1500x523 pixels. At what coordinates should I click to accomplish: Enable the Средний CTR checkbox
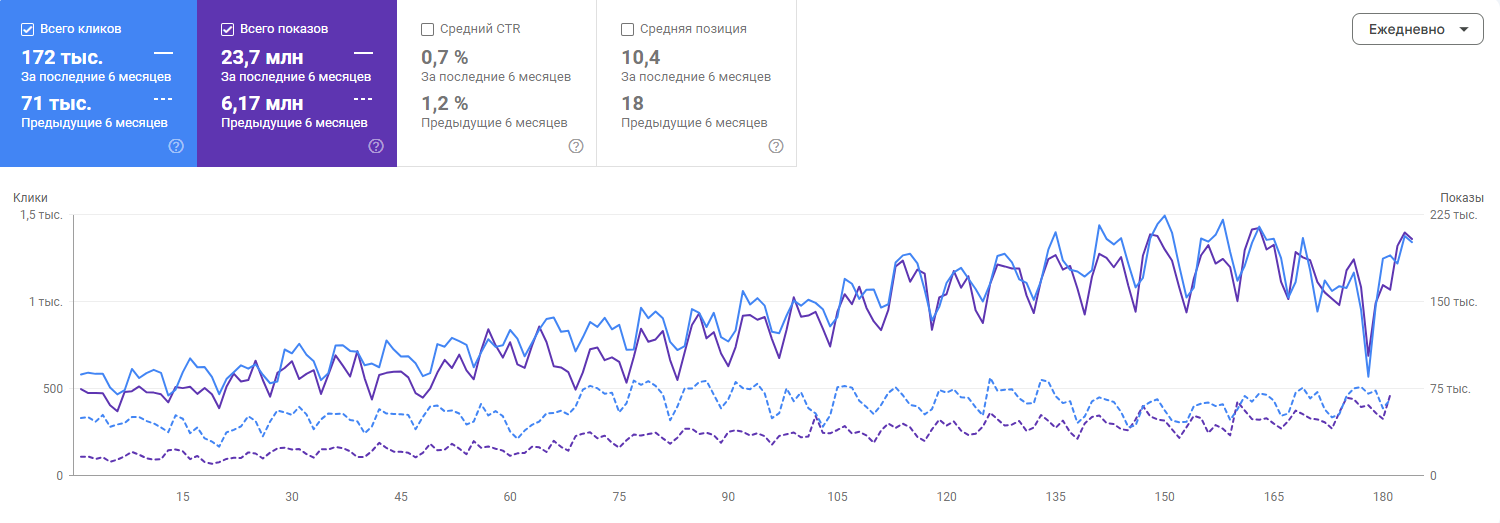(428, 29)
